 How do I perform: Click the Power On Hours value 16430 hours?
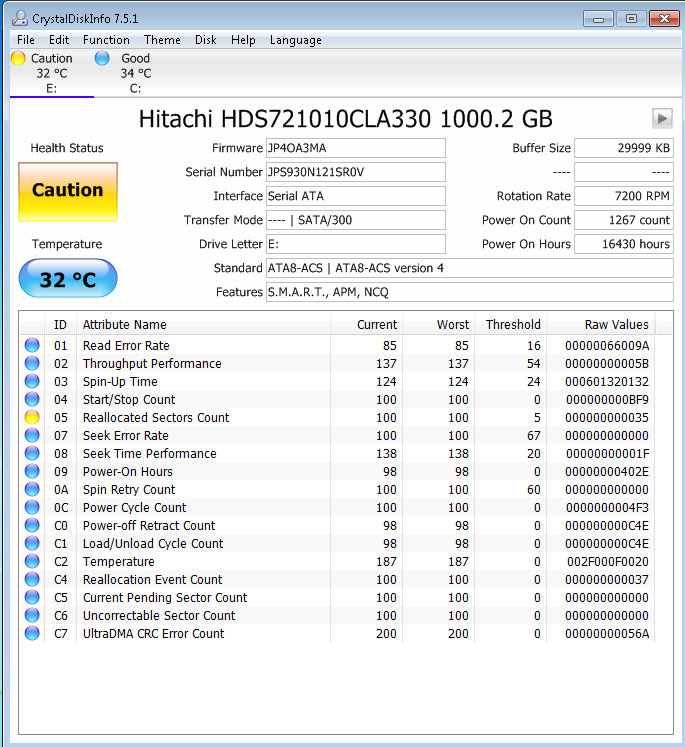coord(624,244)
